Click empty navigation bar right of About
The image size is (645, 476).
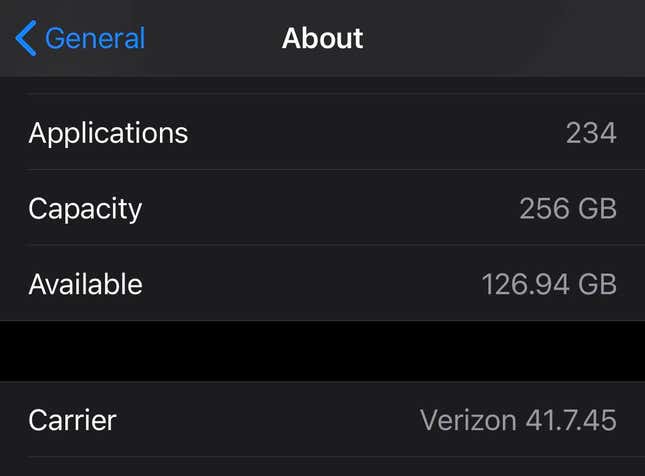(504, 38)
